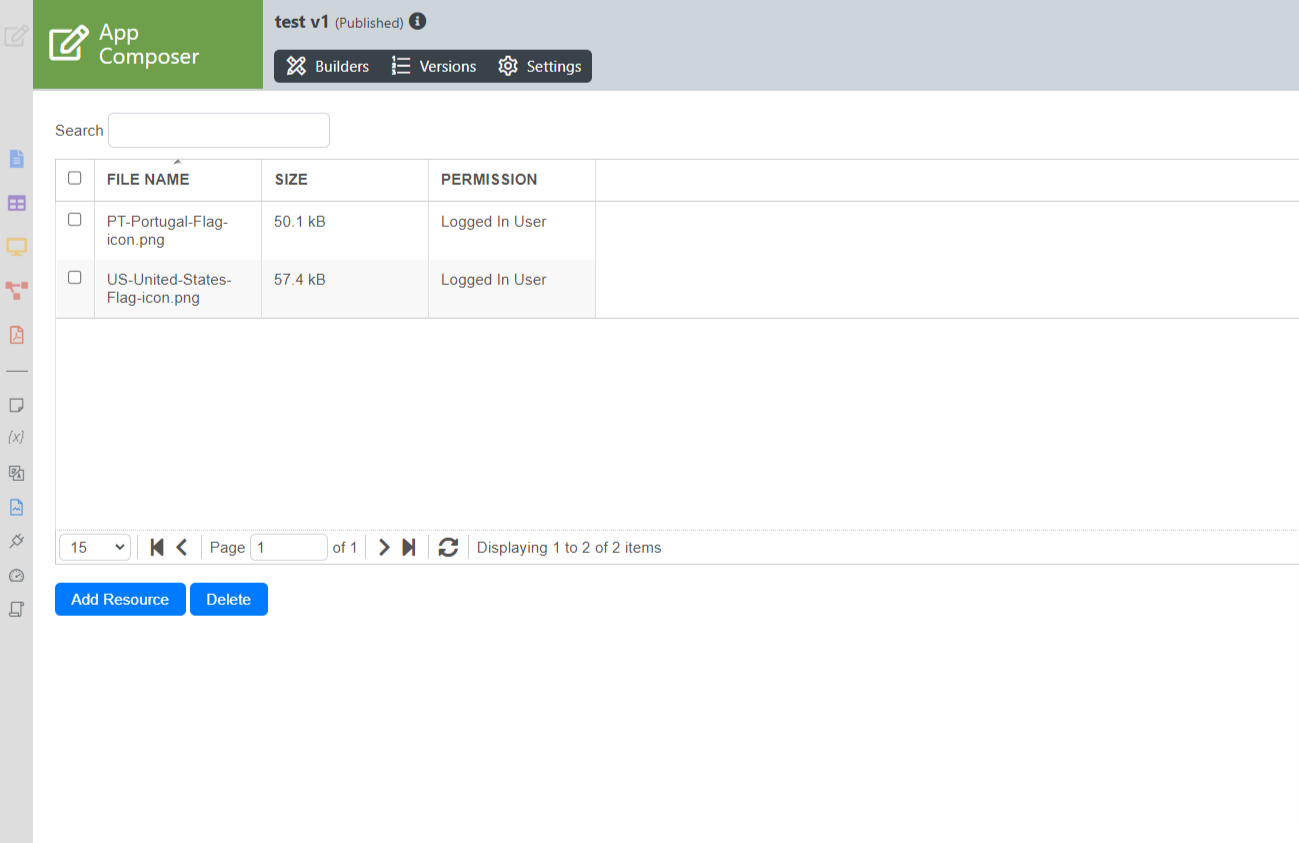The image size is (1299, 843).
Task: Click the Add Resource button
Action: (120, 599)
